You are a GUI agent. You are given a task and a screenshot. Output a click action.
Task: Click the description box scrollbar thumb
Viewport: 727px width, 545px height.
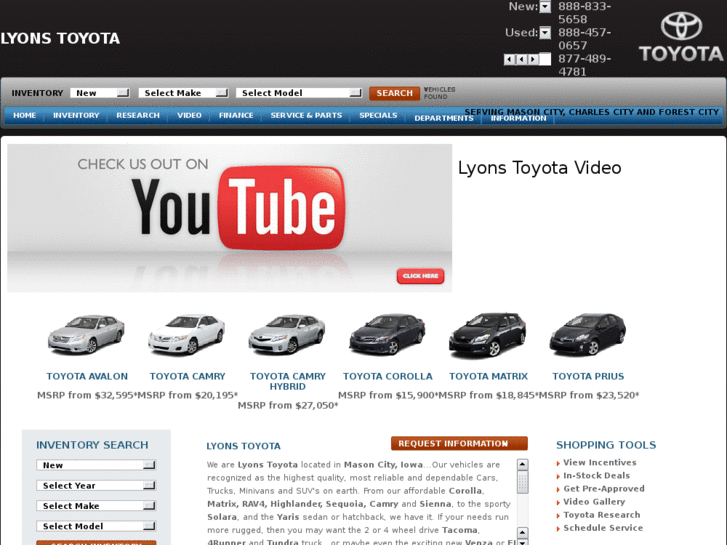522,482
